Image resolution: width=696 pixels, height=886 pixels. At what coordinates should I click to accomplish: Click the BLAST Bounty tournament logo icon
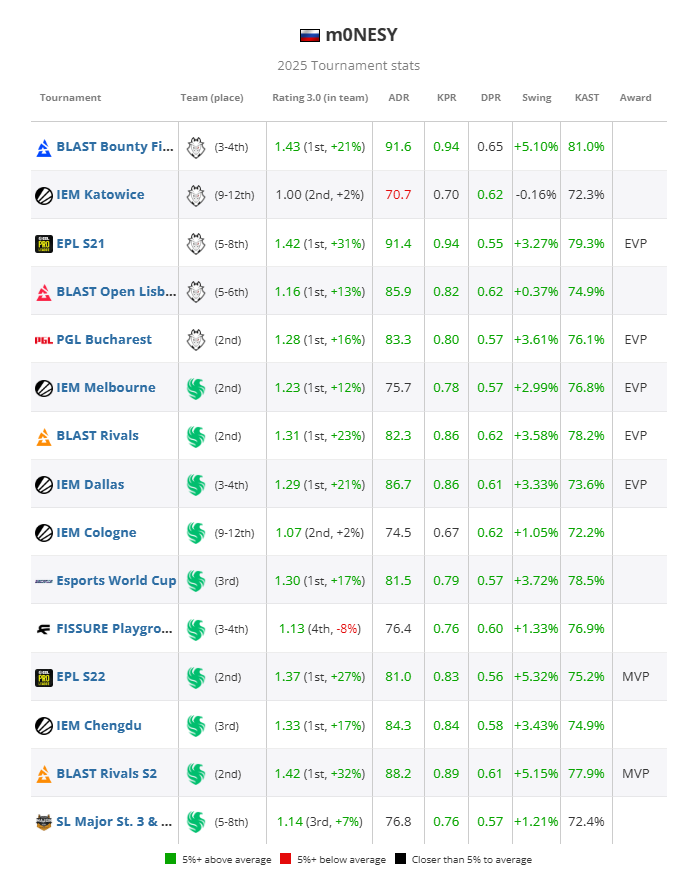[44, 147]
